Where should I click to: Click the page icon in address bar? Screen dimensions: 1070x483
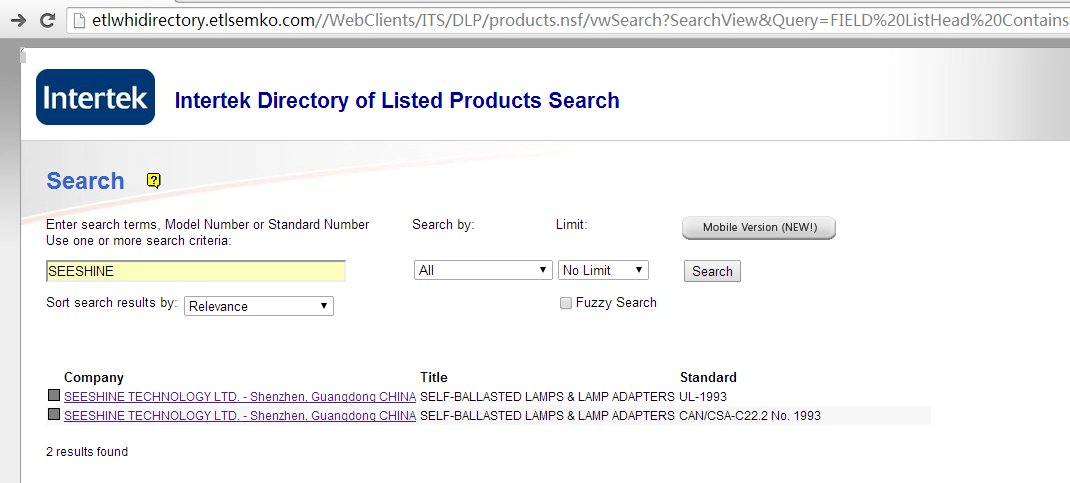point(80,20)
